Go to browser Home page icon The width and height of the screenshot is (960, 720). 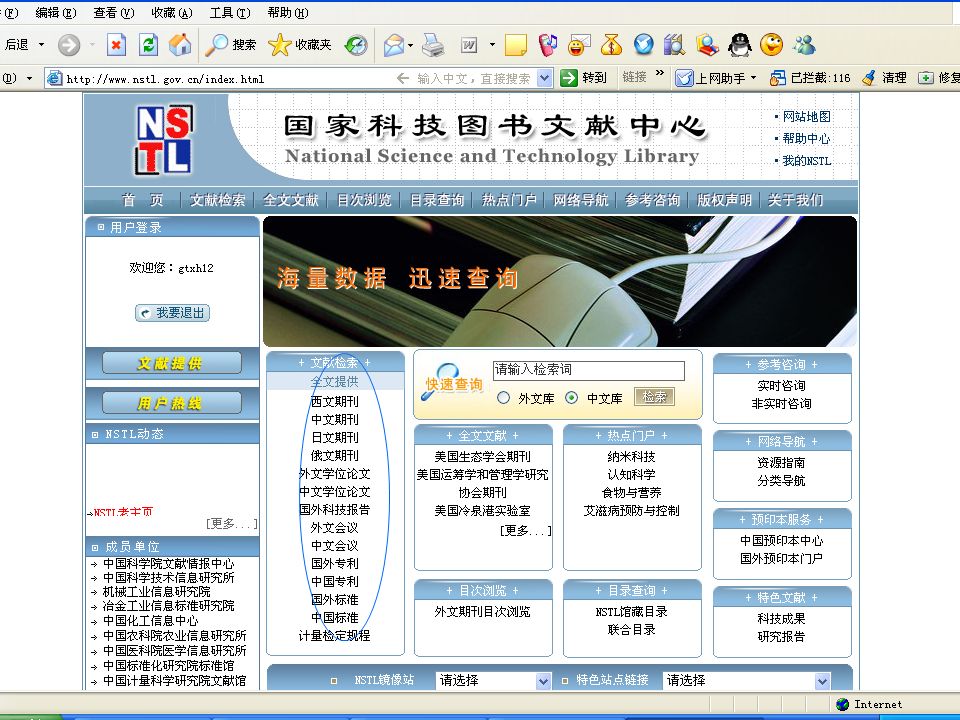180,45
